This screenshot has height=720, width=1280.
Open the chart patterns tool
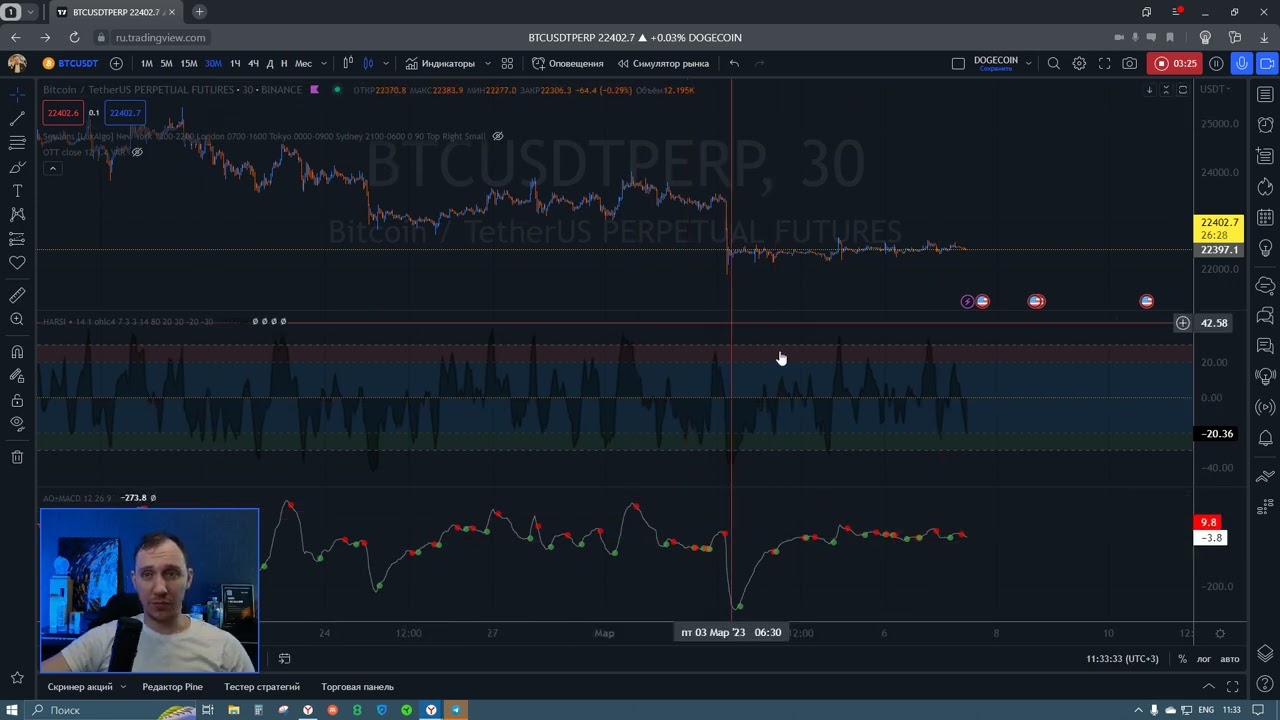click(x=17, y=214)
